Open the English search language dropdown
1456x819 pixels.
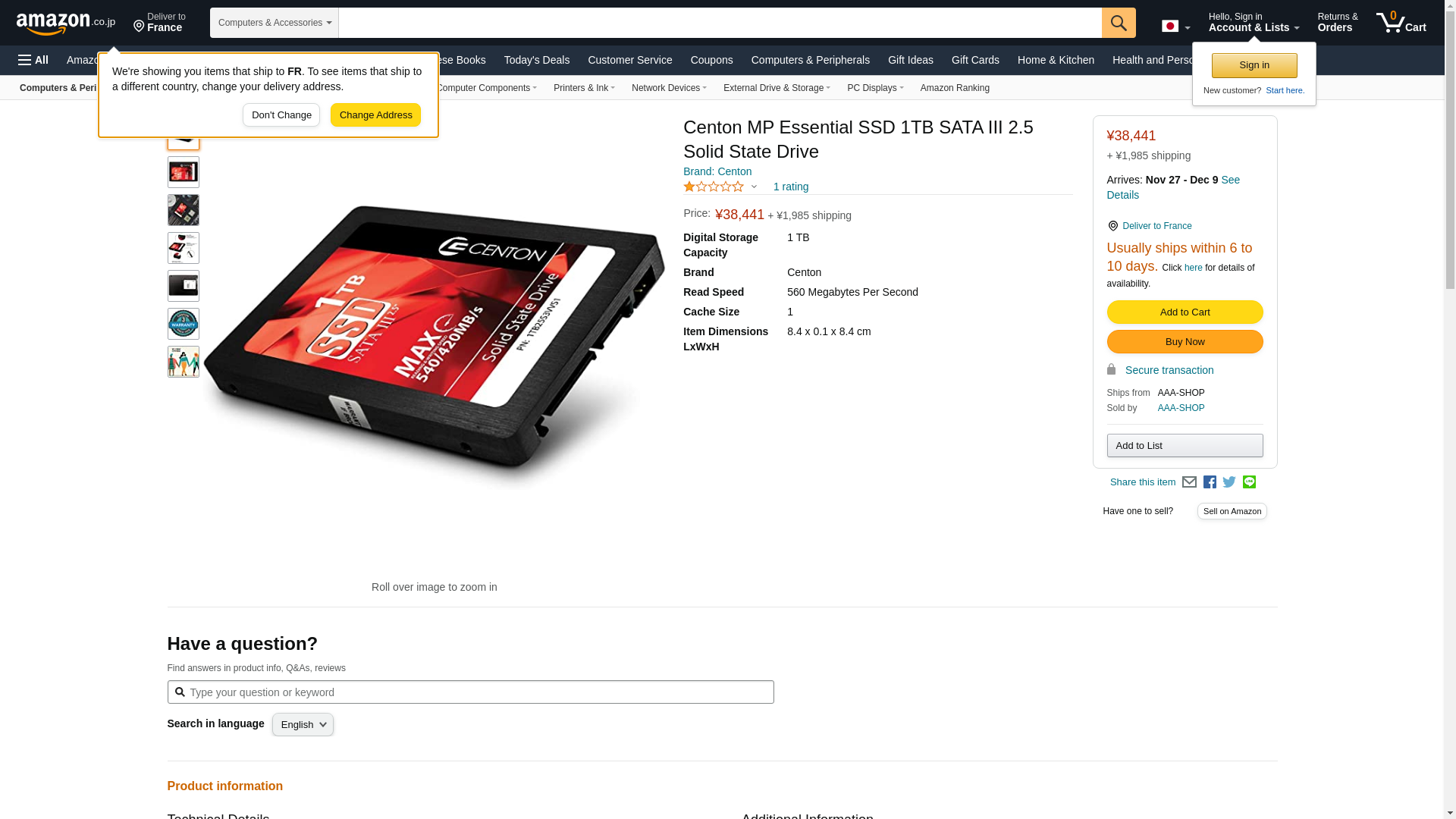[x=303, y=725]
